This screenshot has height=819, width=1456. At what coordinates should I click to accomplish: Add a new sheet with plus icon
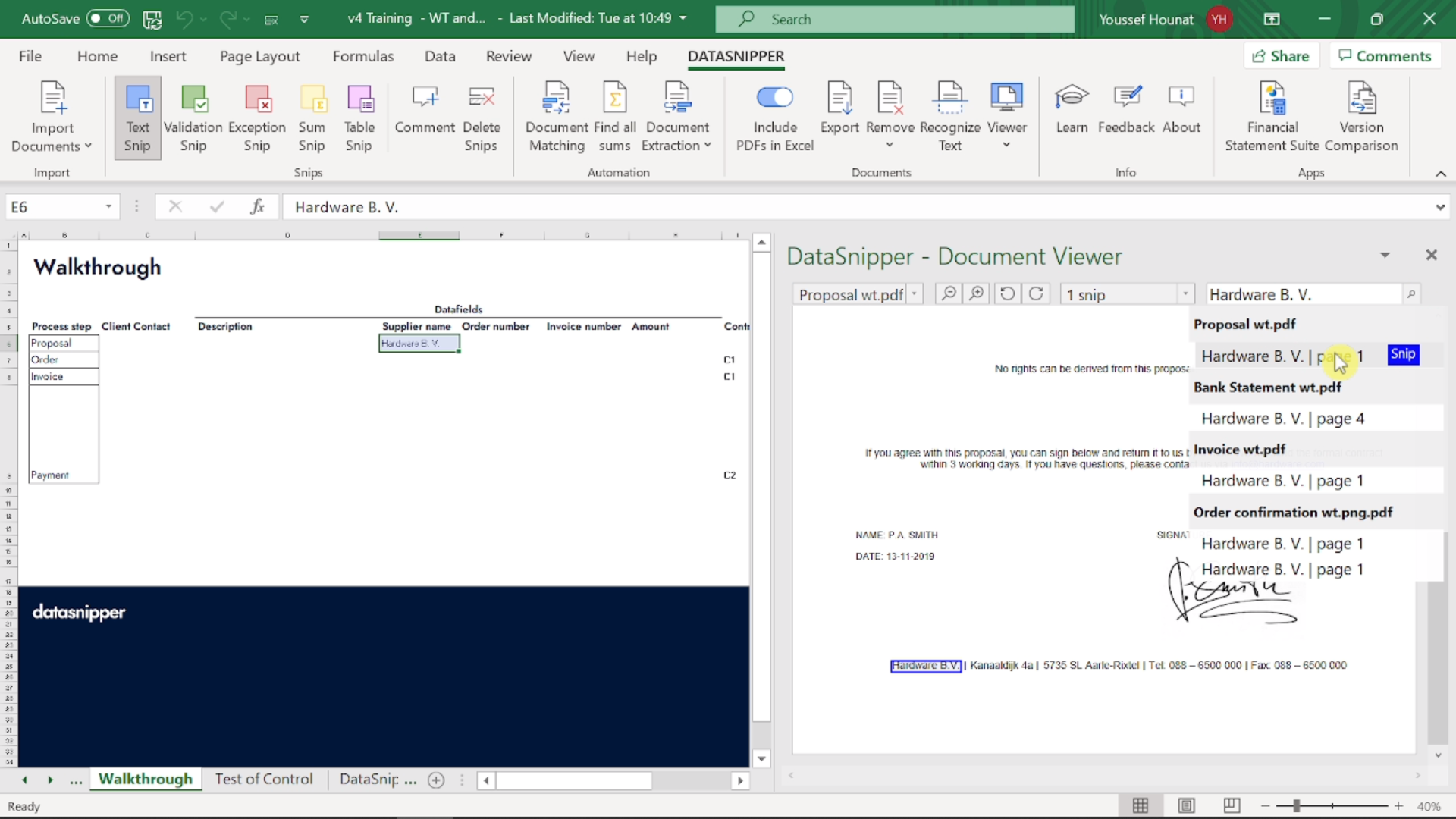point(436,780)
